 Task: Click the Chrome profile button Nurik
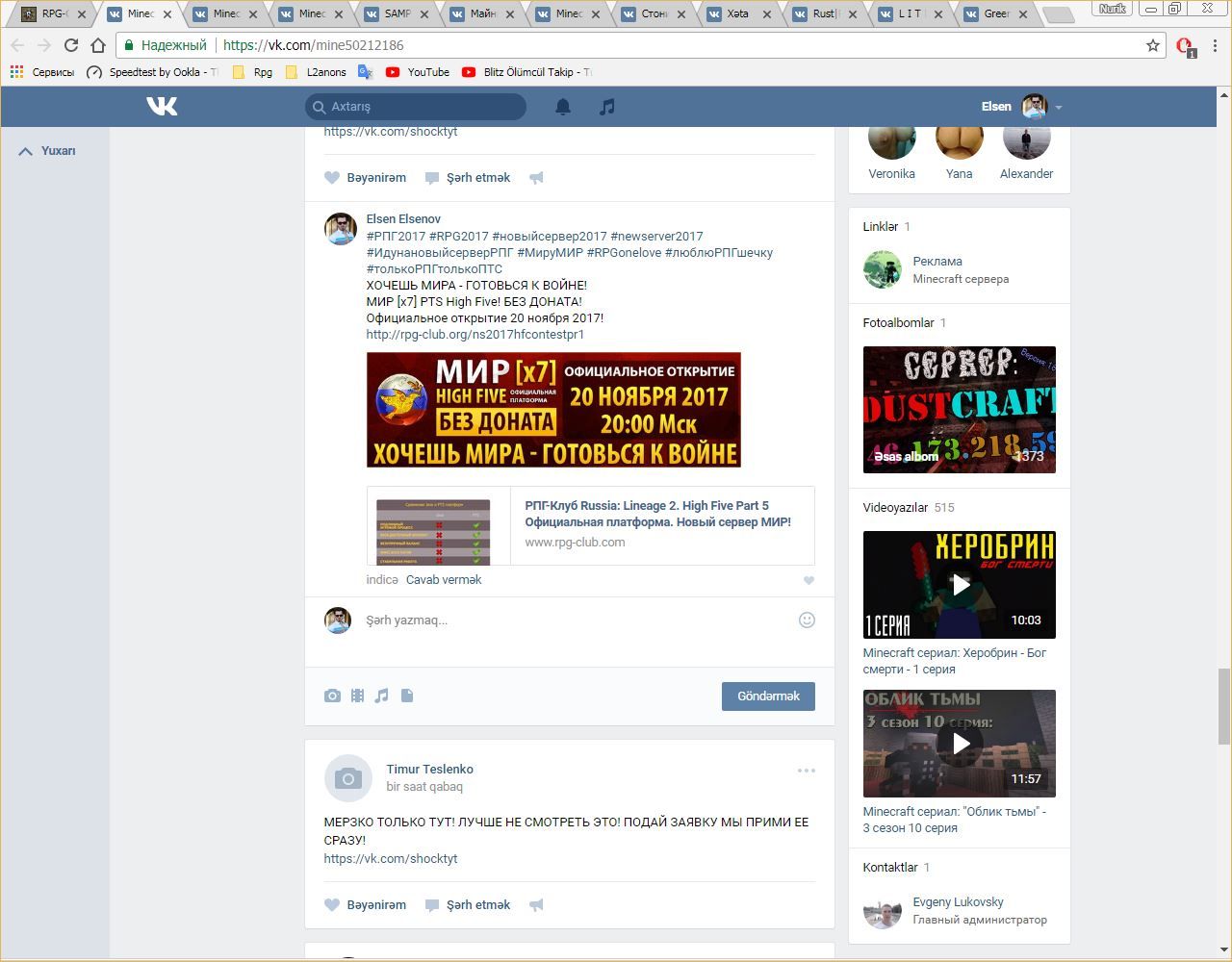(1112, 9)
